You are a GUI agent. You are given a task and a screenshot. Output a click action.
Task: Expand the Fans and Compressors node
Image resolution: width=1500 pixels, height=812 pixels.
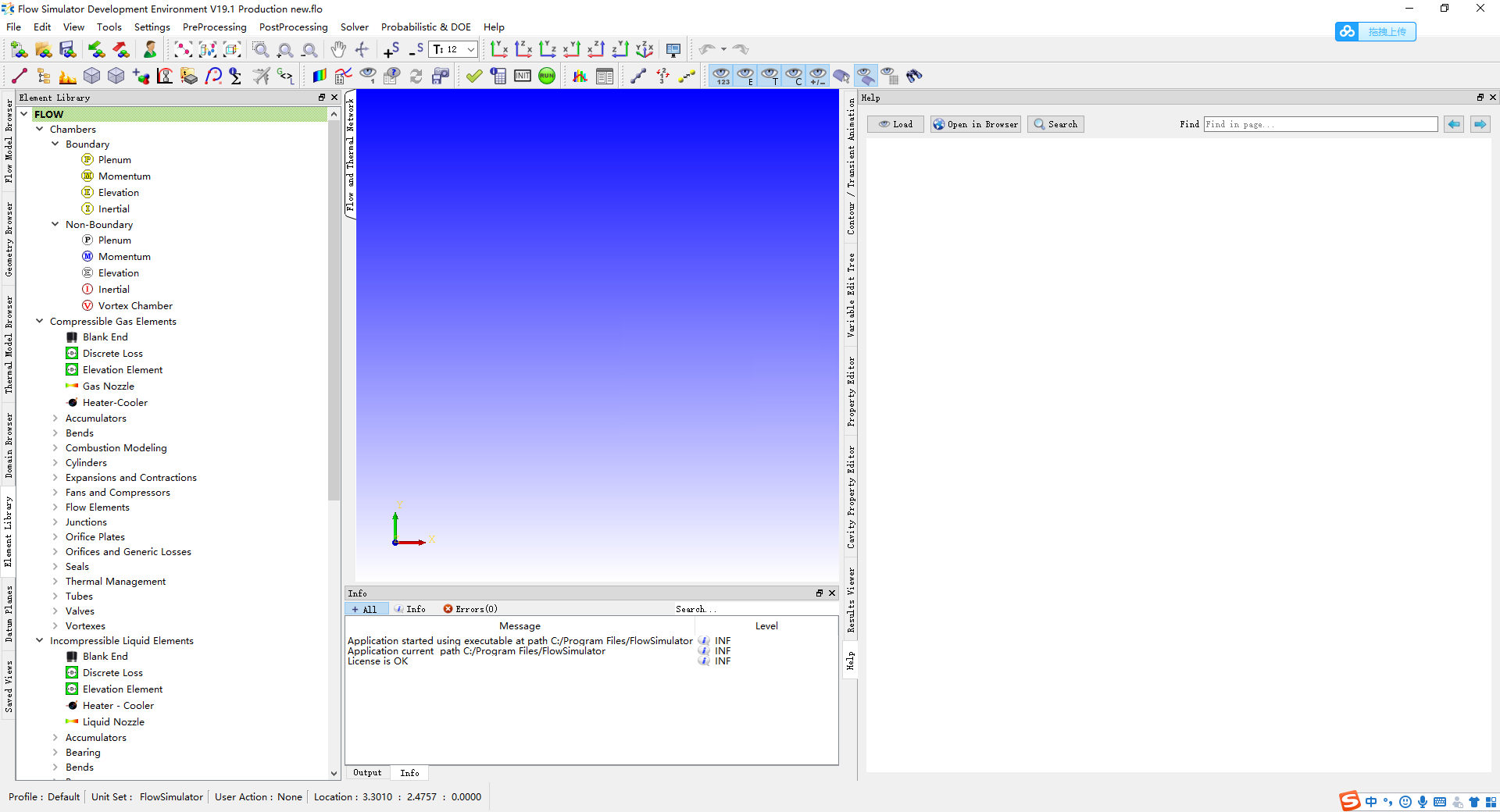point(55,492)
